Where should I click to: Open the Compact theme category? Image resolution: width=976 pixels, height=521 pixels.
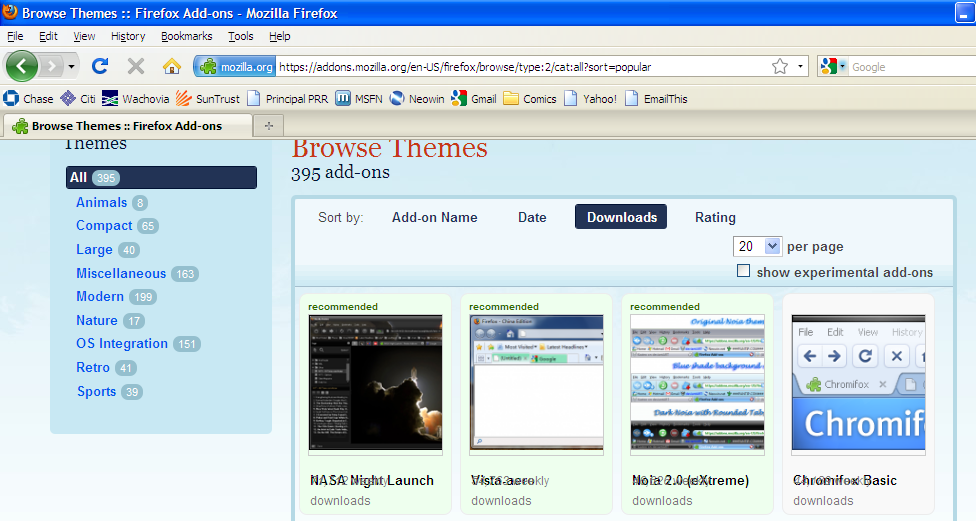[x=104, y=225]
